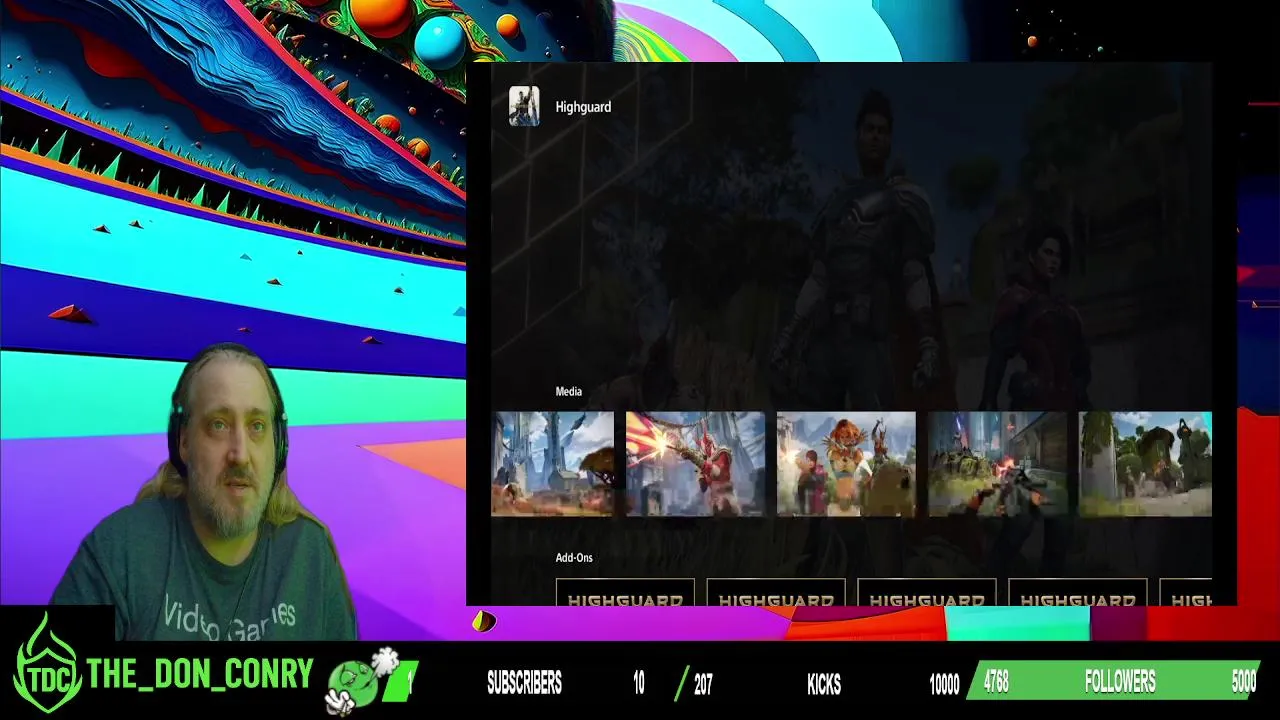The height and width of the screenshot is (720, 1280).
Task: Open the fourth media thumbnail with first-person weapon view
Action: tap(997, 464)
